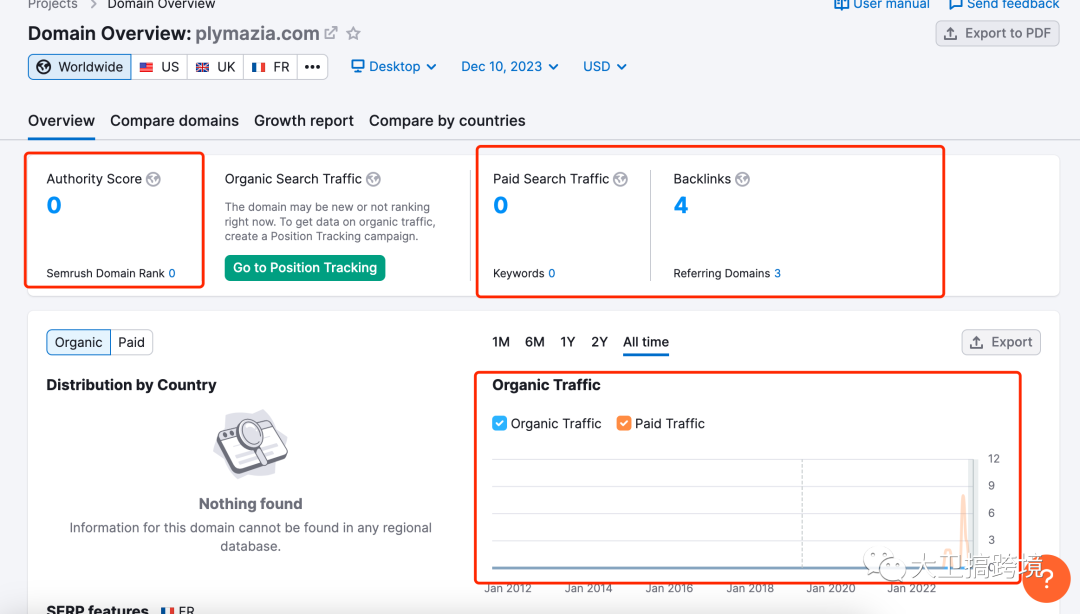Click the chart Export button

point(1001,342)
